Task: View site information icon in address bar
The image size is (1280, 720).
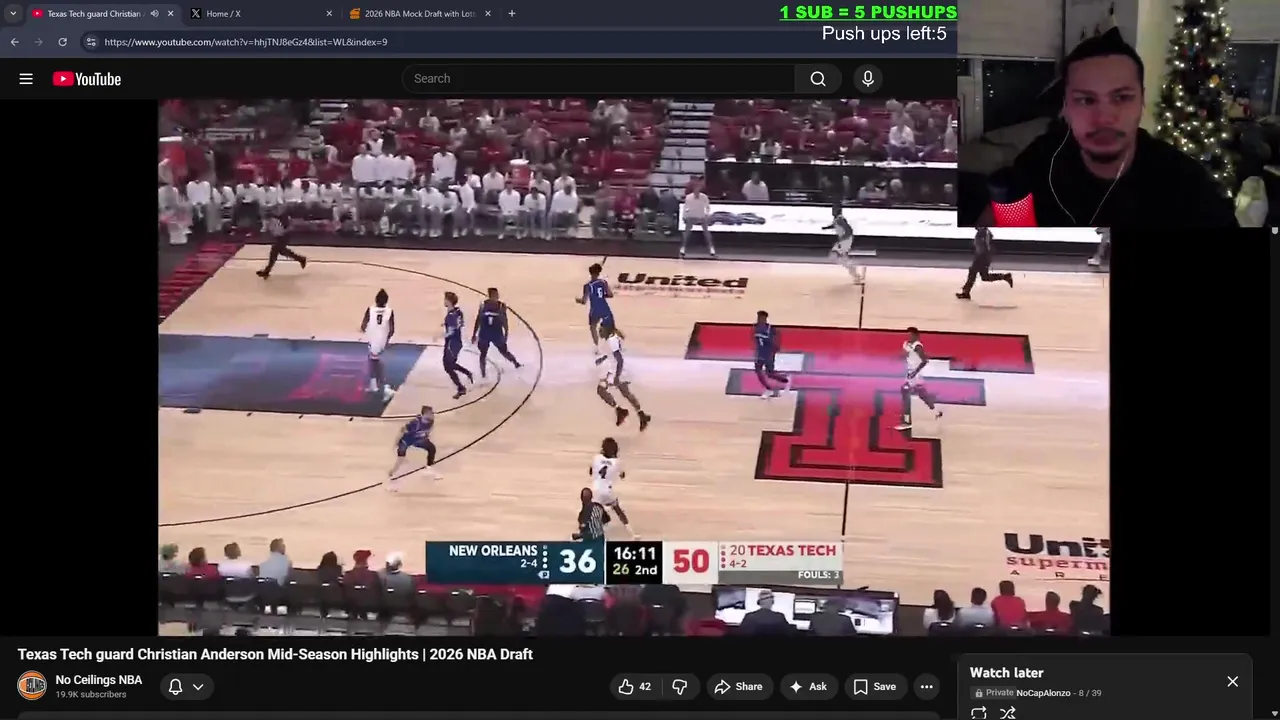Action: [91, 42]
